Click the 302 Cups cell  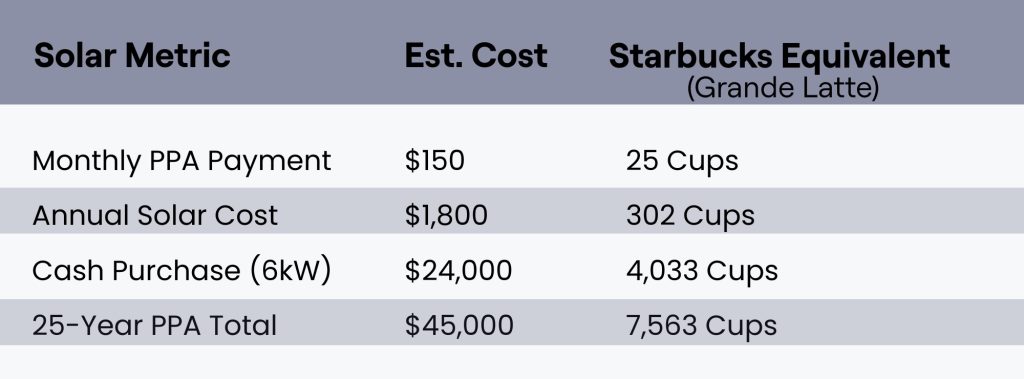[x=690, y=216]
